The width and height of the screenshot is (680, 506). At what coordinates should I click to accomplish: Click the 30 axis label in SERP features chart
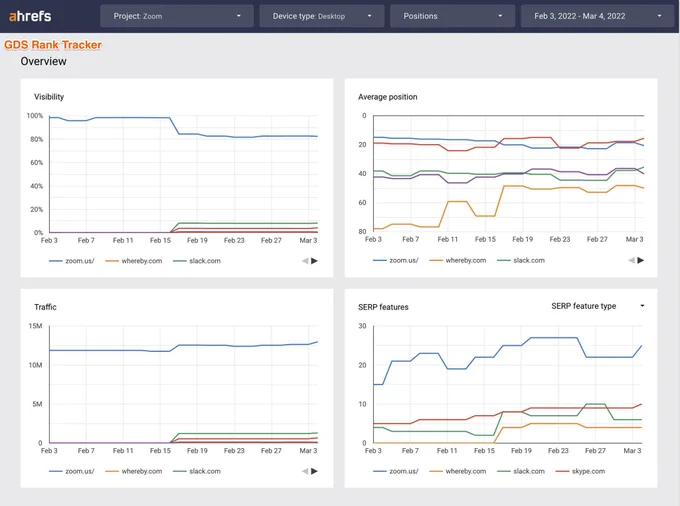[x=363, y=326]
